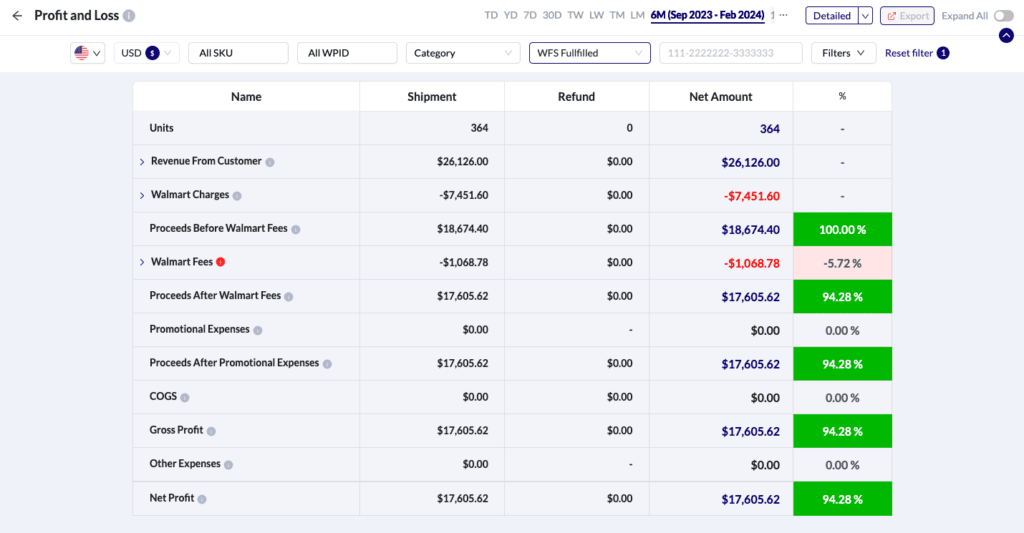Click red net amount -$7,451.60
Image resolution: width=1024 pixels, height=533 pixels.
(x=752, y=196)
